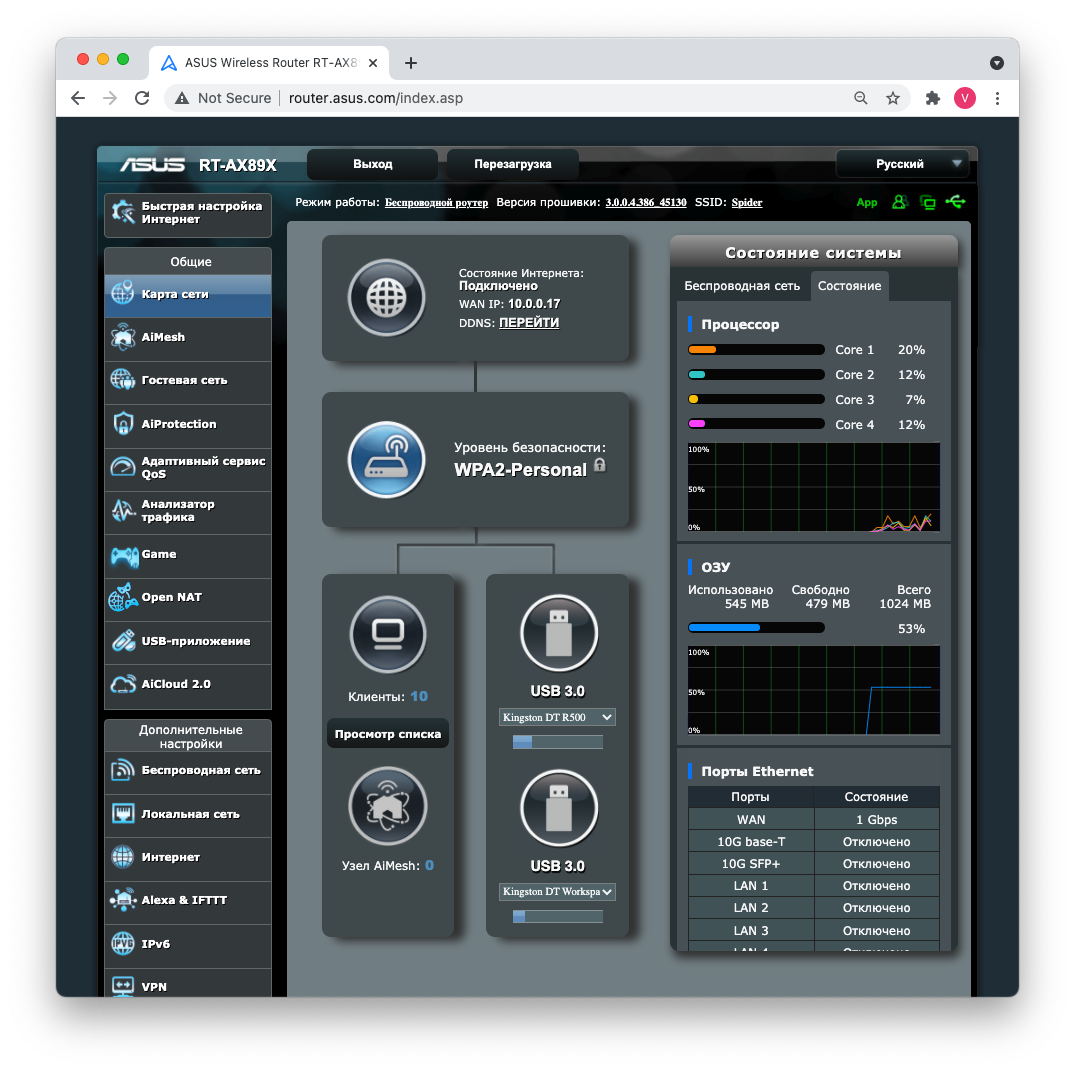Click the Spider SSID link
Image resolution: width=1075 pixels, height=1071 pixels.
point(747,203)
